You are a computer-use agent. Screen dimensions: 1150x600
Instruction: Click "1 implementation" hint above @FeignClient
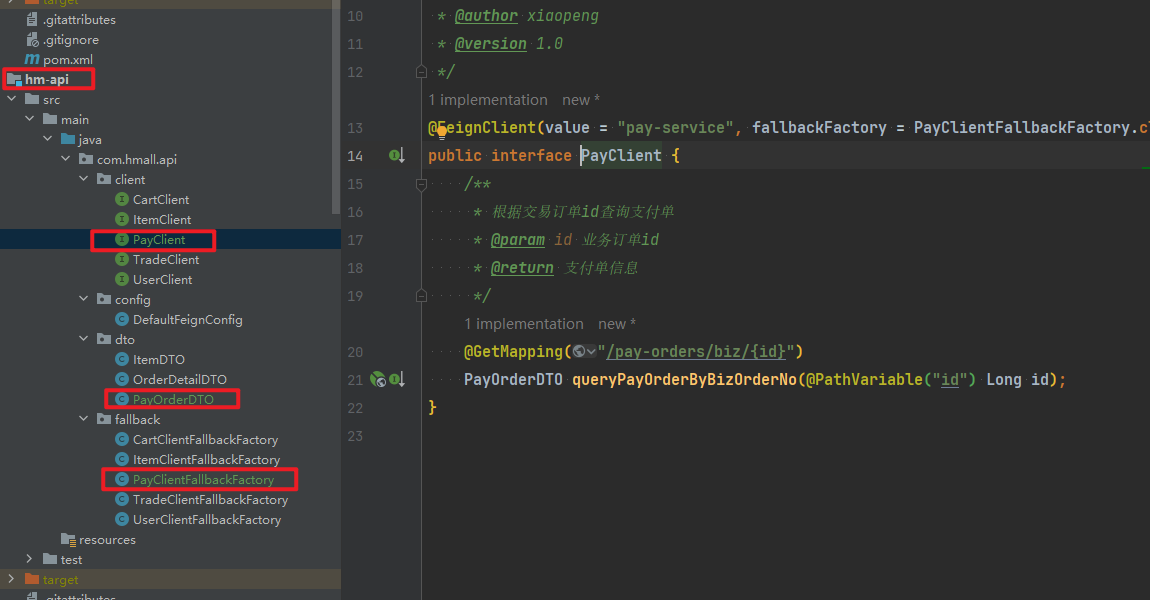488,100
